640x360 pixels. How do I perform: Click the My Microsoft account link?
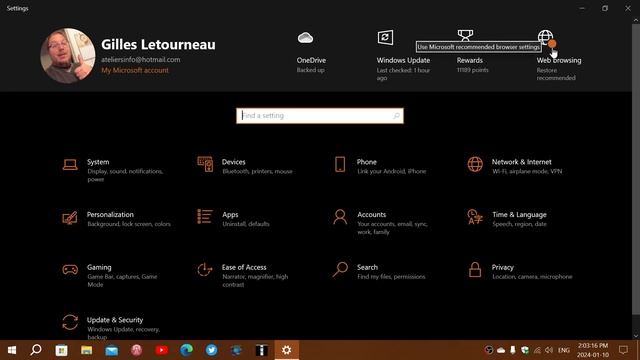(x=135, y=70)
